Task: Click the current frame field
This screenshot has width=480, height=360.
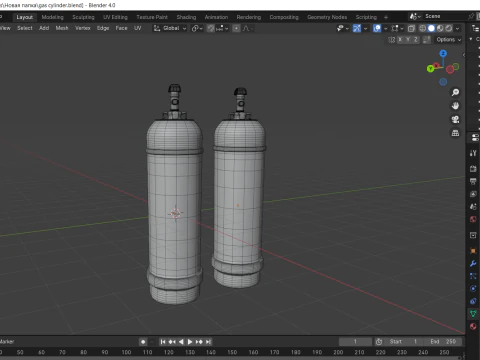Action: point(355,342)
